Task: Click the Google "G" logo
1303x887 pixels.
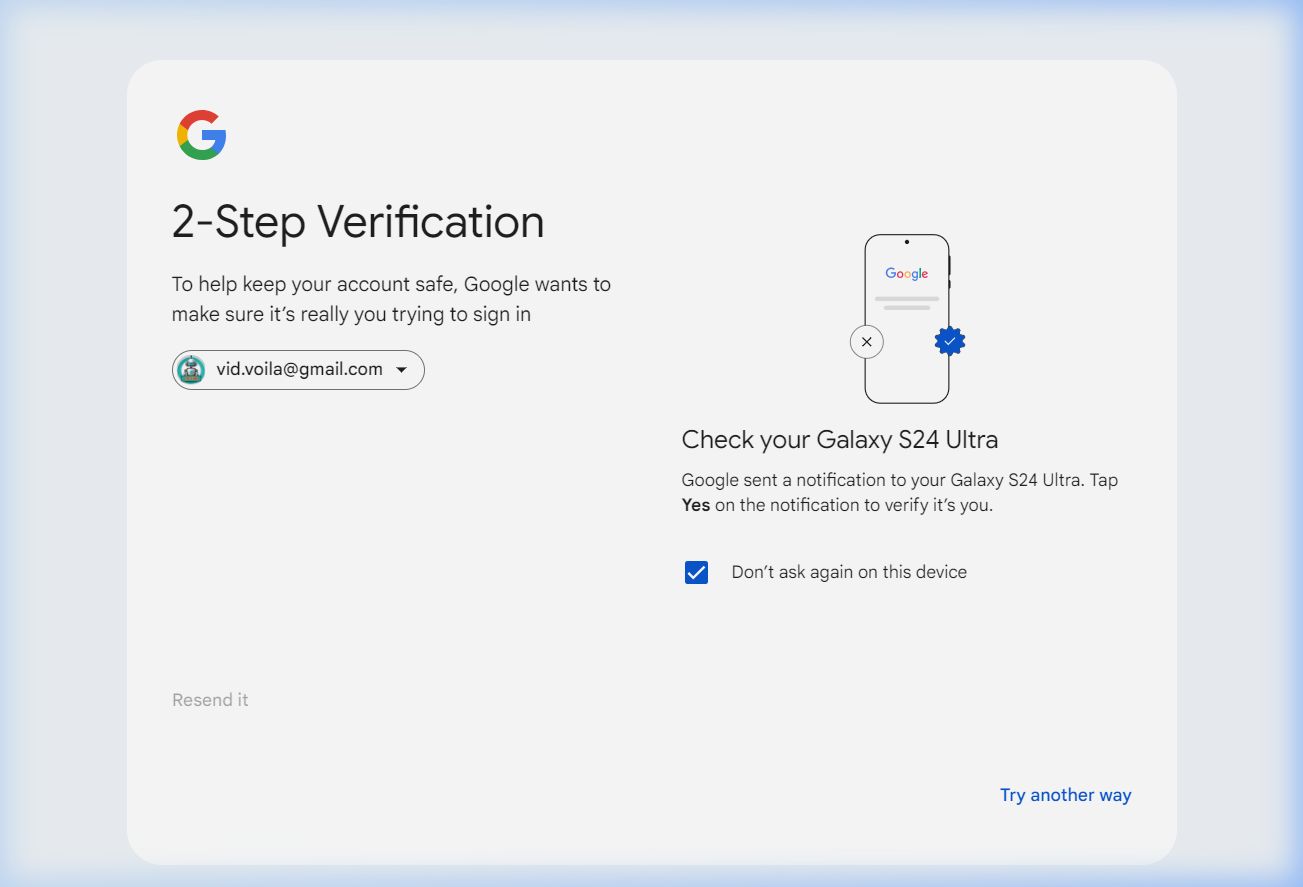Action: tap(201, 135)
